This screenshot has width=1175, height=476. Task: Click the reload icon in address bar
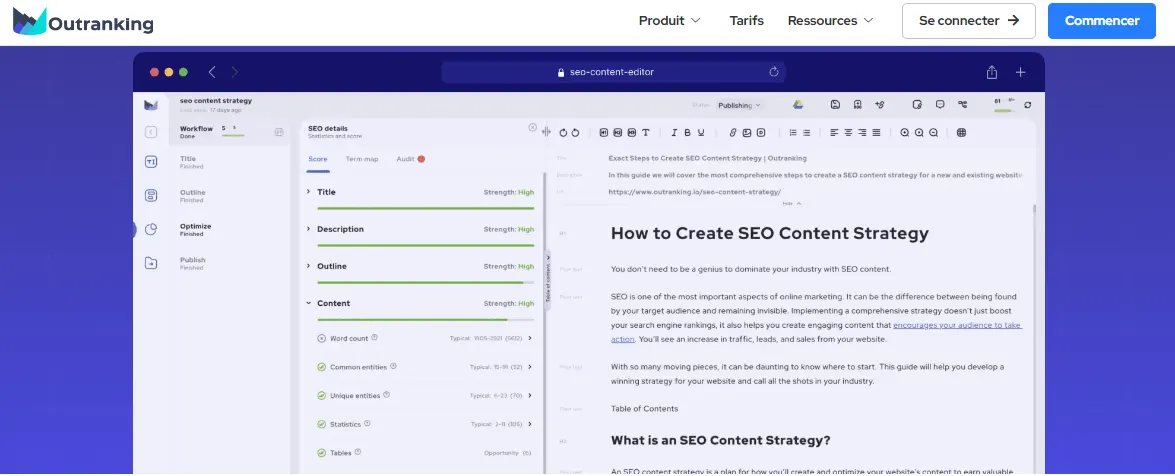point(774,72)
